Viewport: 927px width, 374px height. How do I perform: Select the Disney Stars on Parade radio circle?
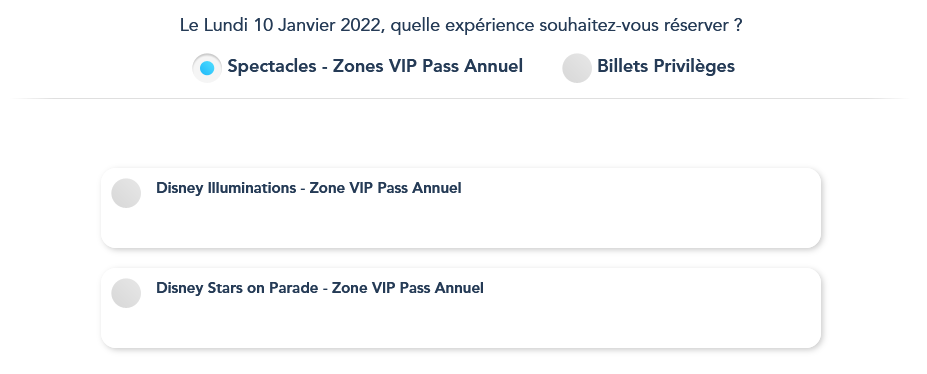pos(127,293)
